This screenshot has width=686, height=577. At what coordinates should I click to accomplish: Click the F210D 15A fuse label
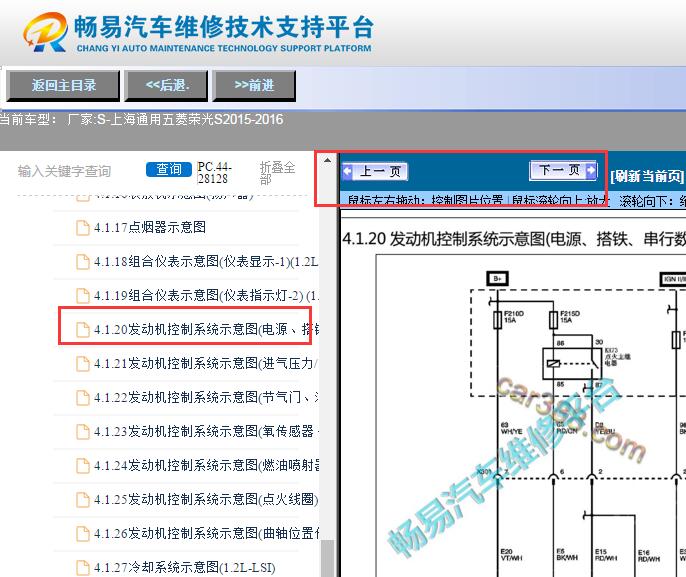click(x=513, y=317)
